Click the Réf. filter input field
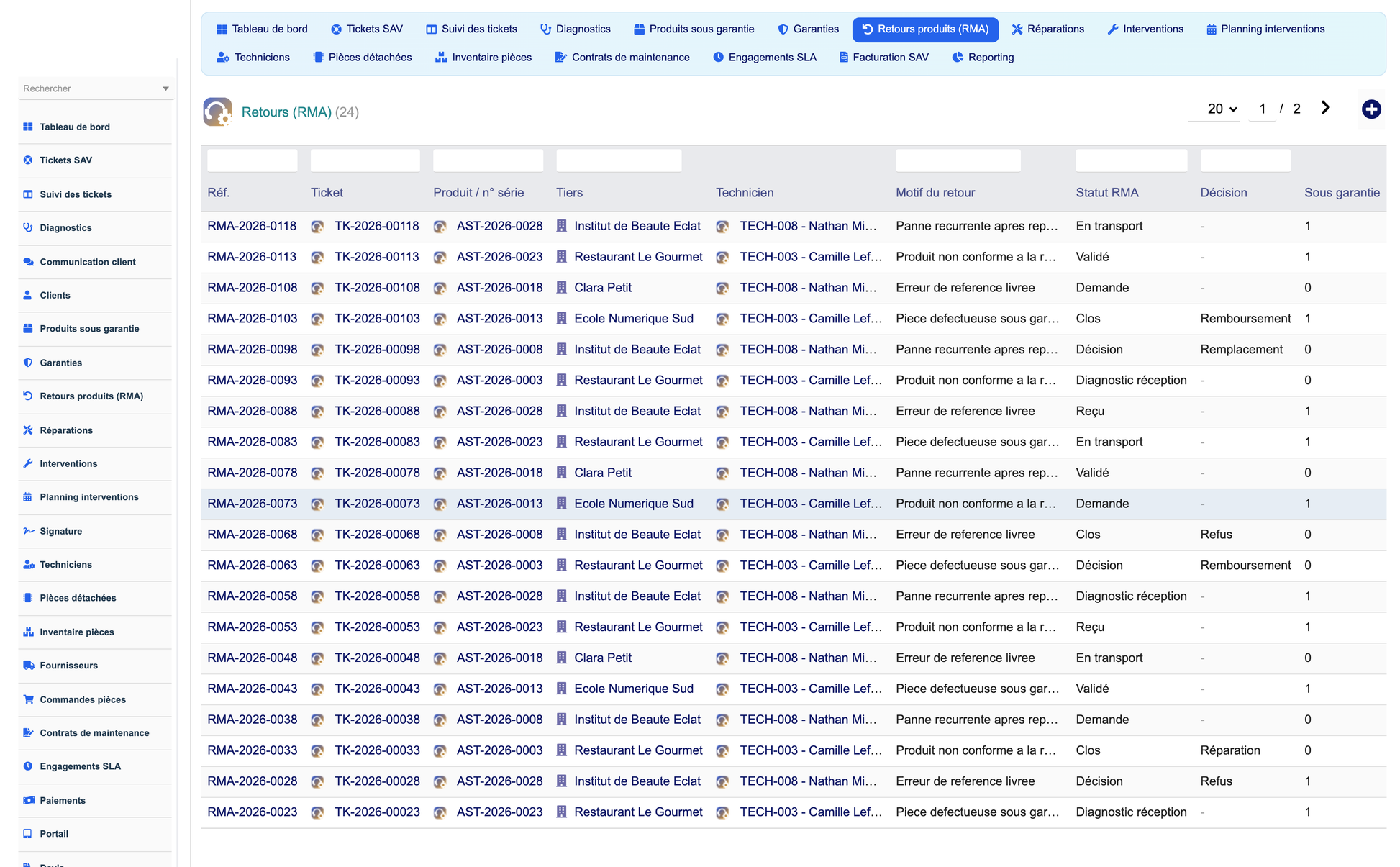The width and height of the screenshot is (1400, 867). (x=252, y=160)
